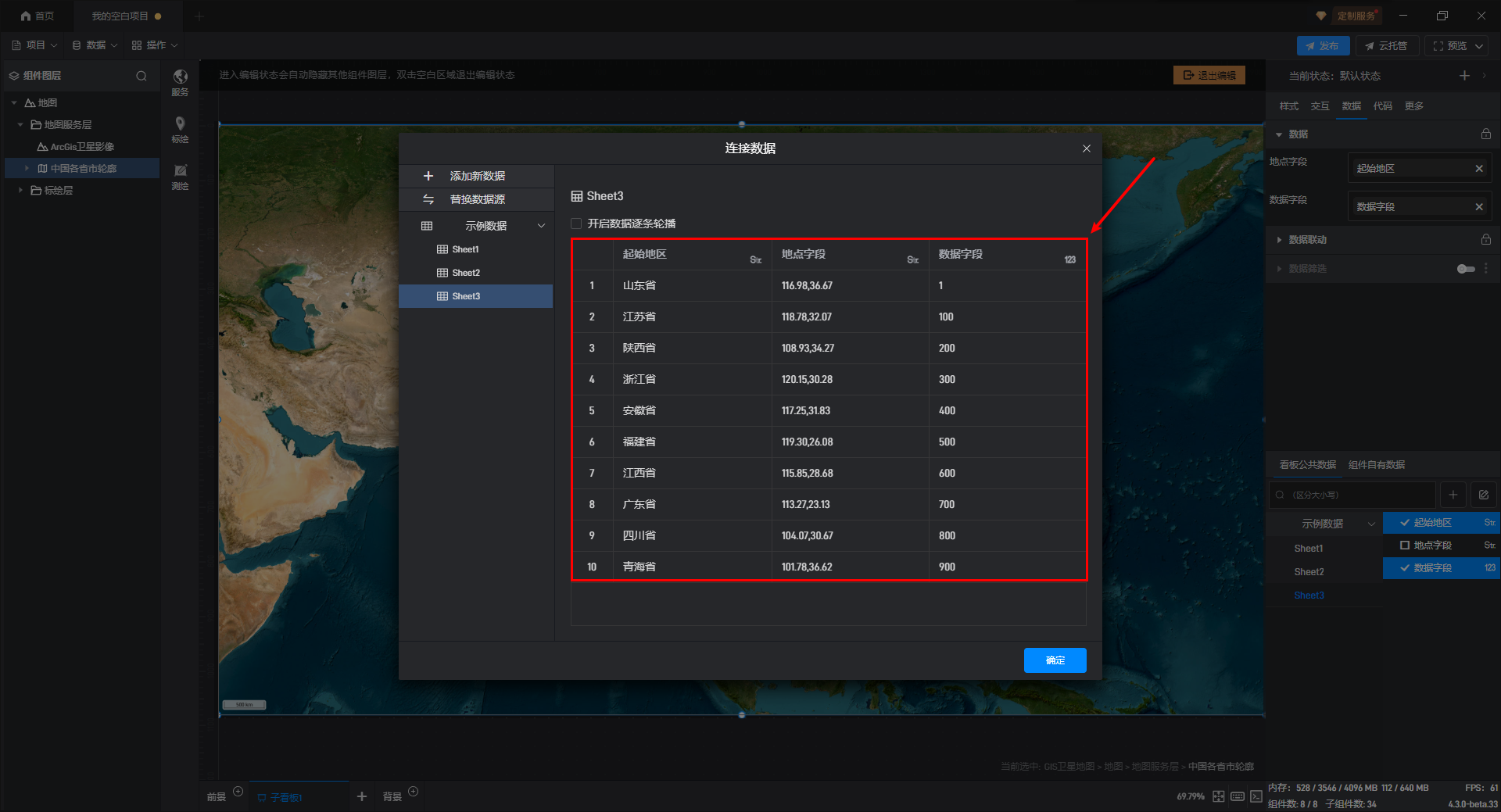Search in the 组件图层 panel

pyautogui.click(x=142, y=76)
